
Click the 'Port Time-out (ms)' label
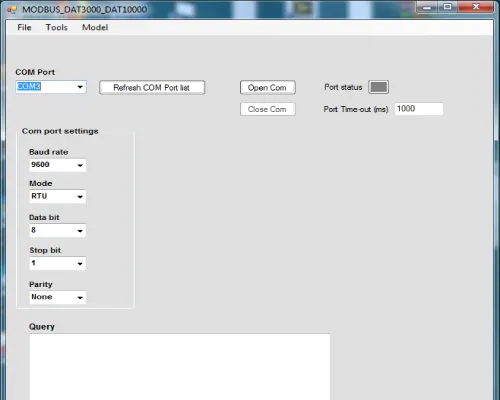pyautogui.click(x=356, y=109)
